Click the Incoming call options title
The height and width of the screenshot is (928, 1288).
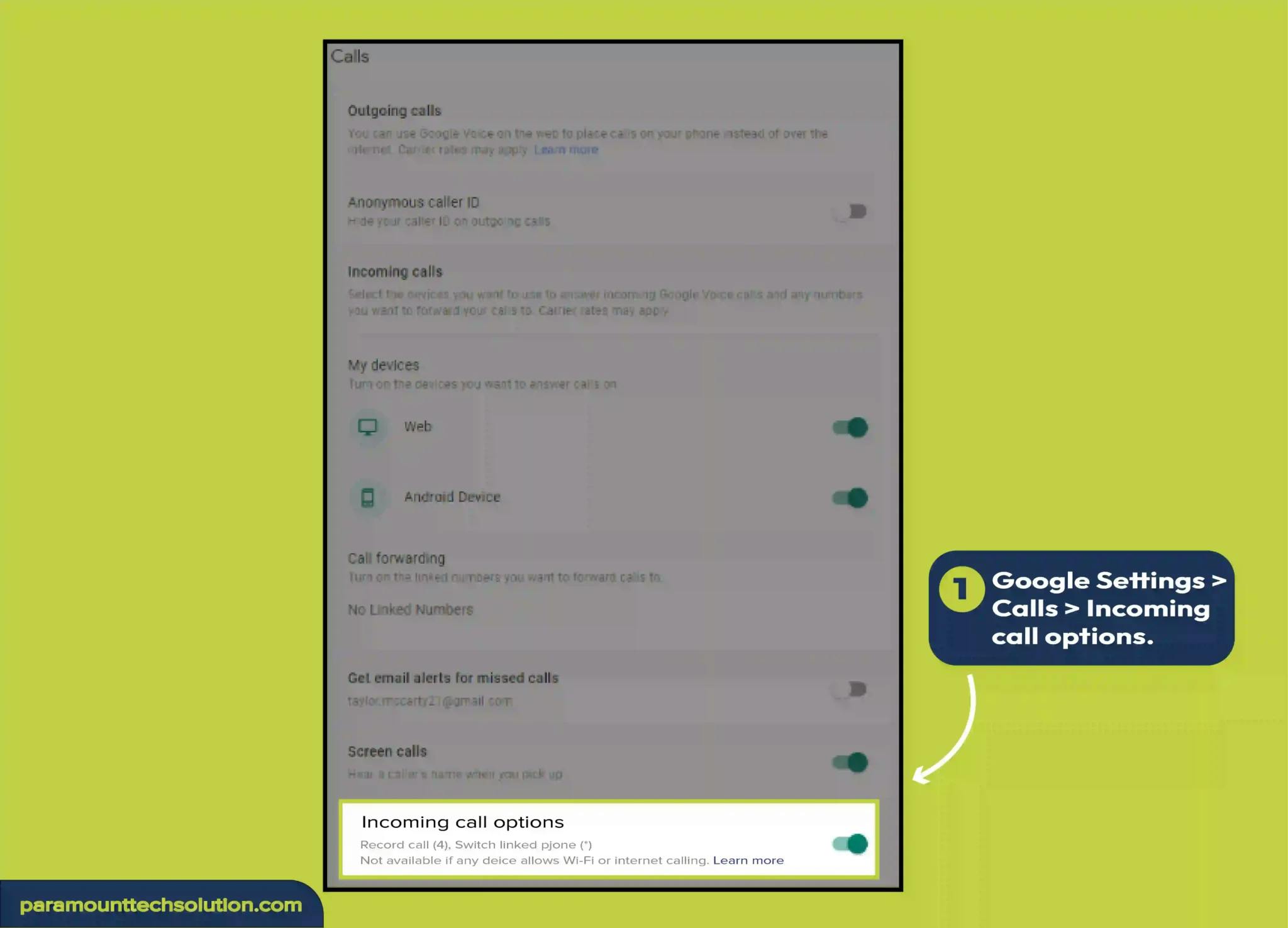(x=462, y=822)
